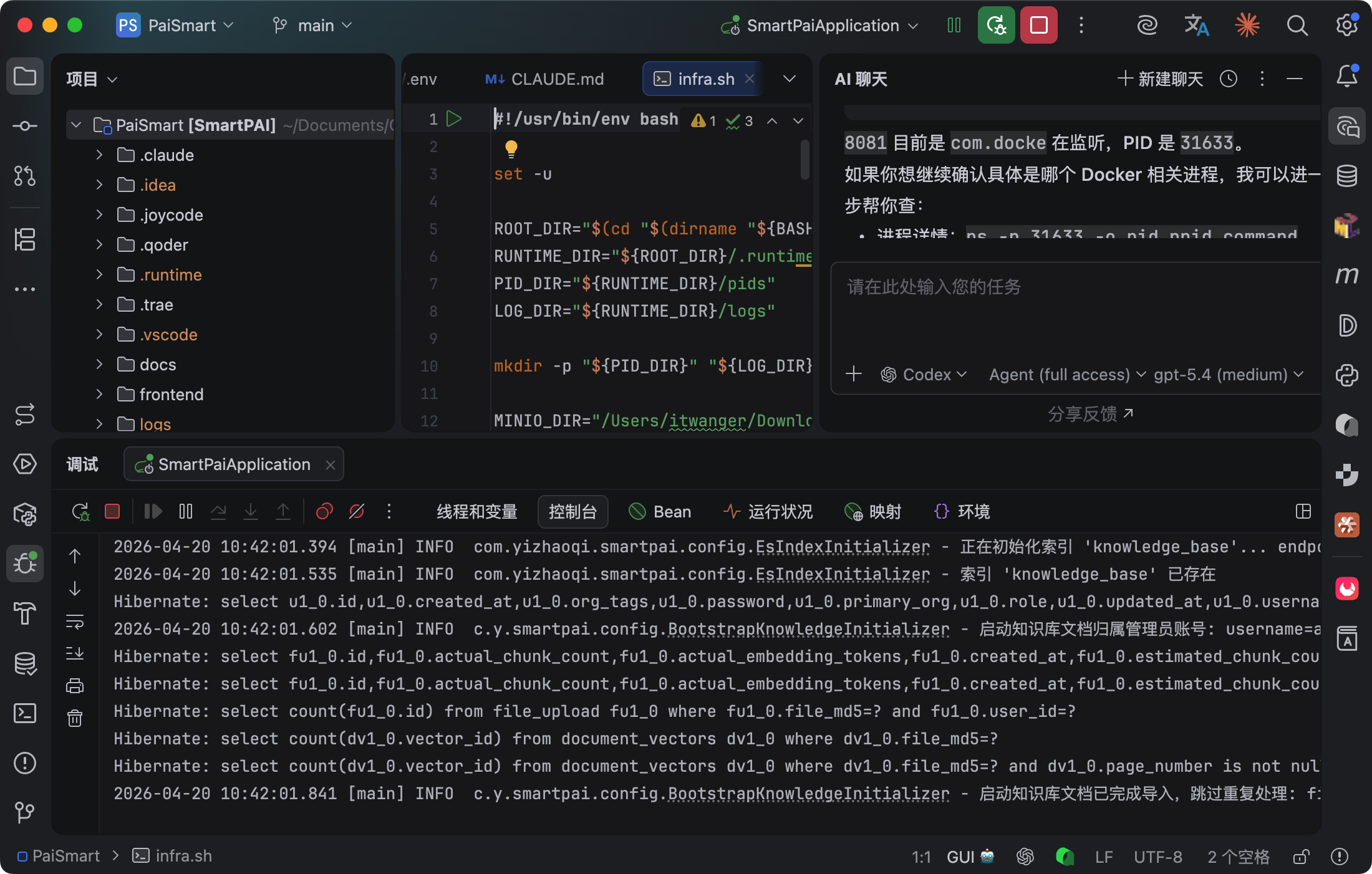Image resolution: width=1372 pixels, height=874 pixels.
Task: Open chat history clock icon
Action: pyautogui.click(x=1229, y=79)
